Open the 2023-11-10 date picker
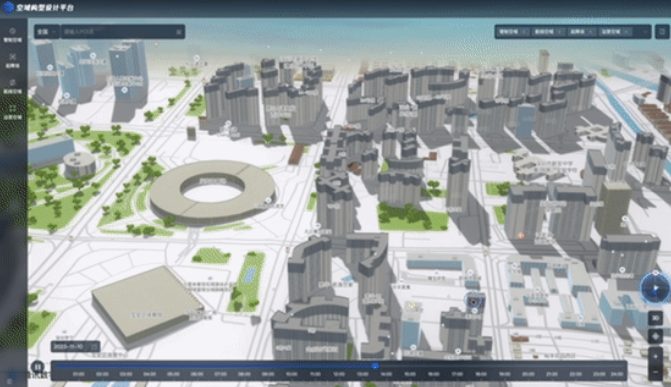 click(76, 346)
